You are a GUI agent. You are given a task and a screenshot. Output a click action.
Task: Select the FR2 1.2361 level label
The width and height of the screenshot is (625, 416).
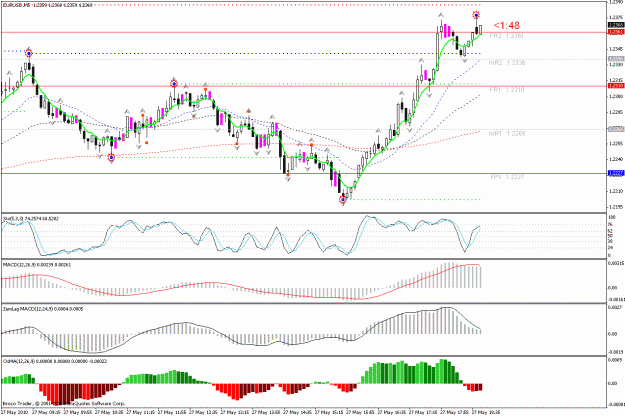coord(507,36)
